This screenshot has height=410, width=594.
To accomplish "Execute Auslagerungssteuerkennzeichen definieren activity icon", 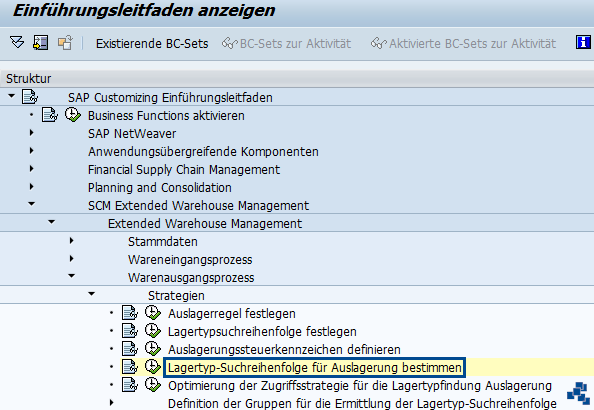I will click(153, 349).
